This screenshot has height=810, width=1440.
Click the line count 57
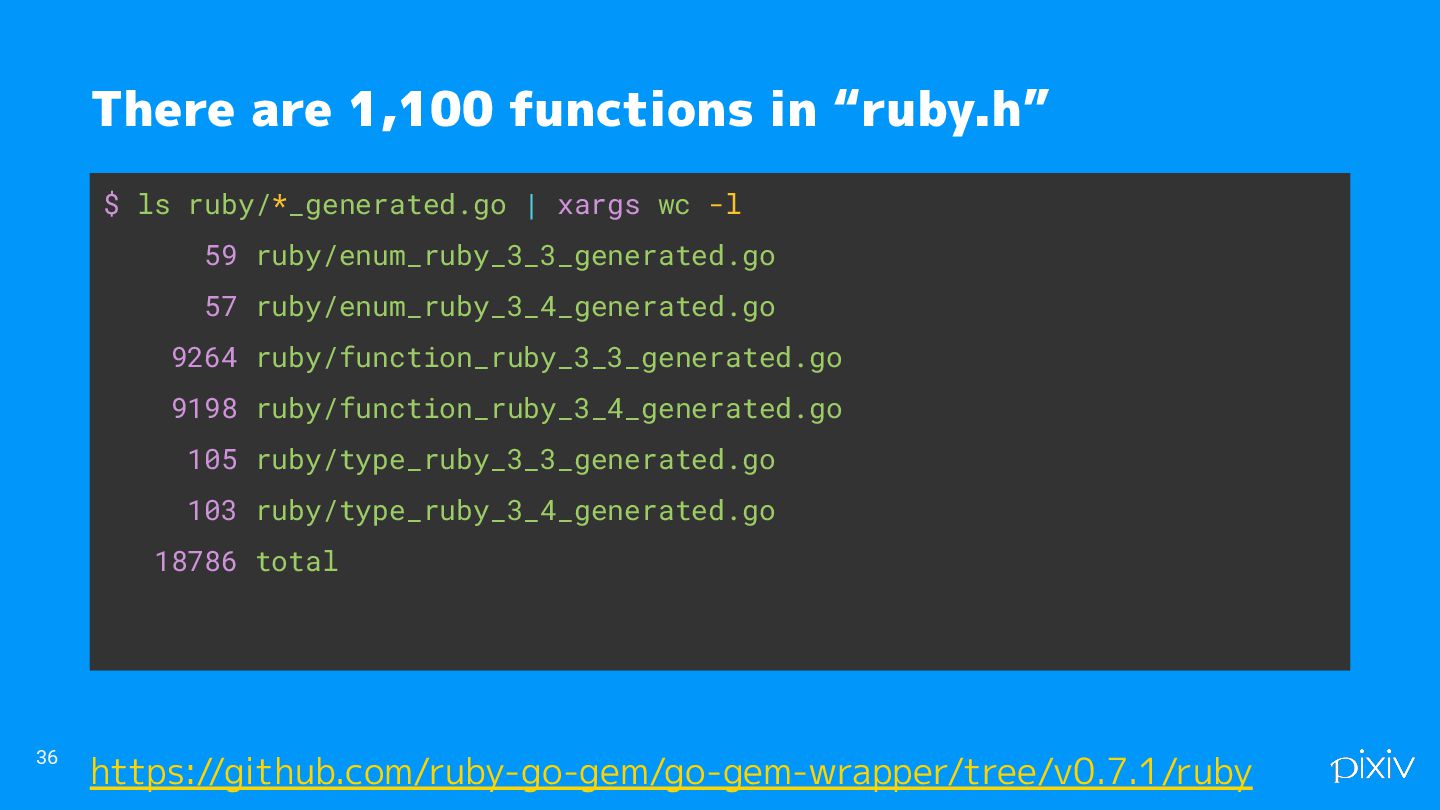(x=221, y=307)
